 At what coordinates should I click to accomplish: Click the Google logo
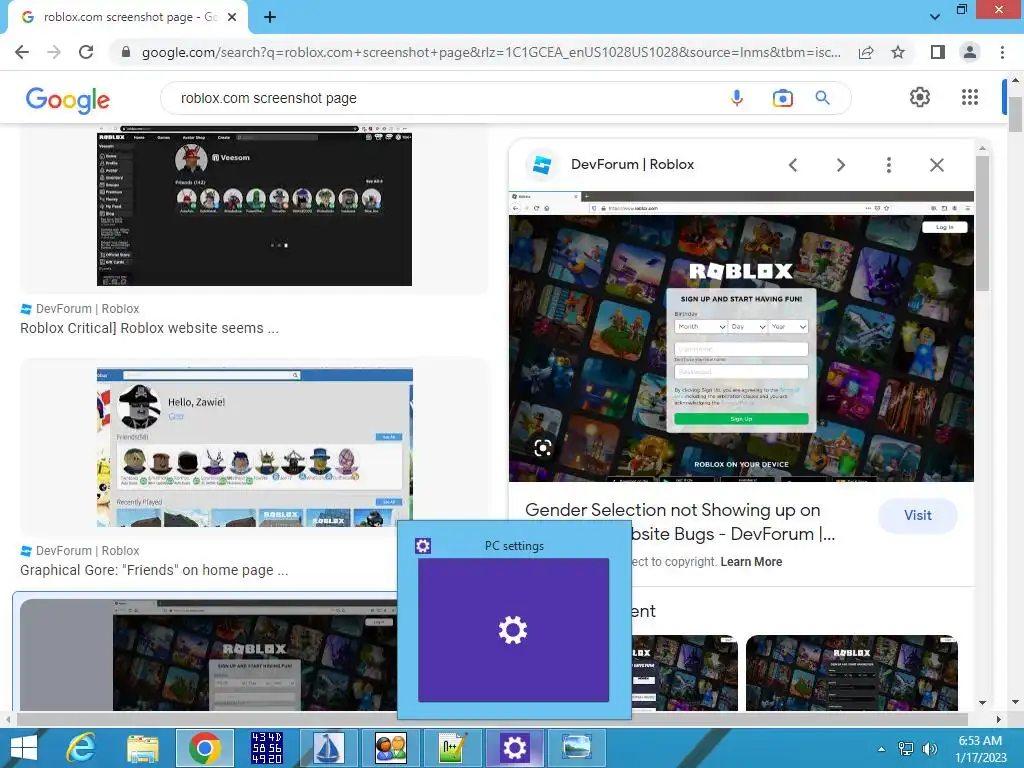[68, 100]
